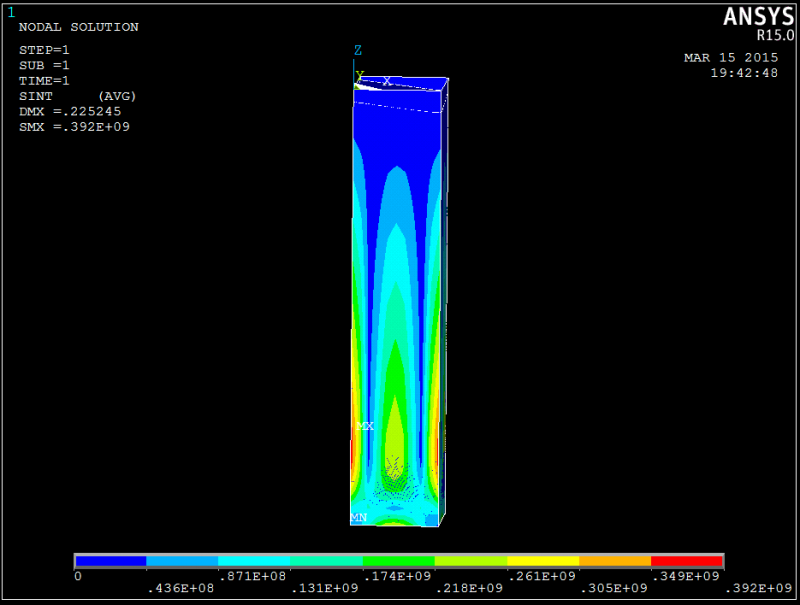Click the SINT (AVG) label
Image resolution: width=800 pixels, height=605 pixels.
(x=78, y=96)
